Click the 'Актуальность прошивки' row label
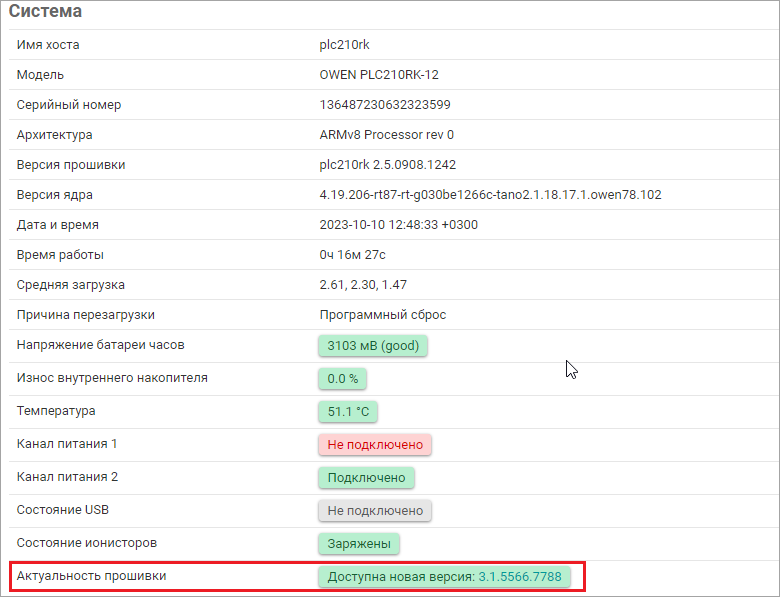Image resolution: width=780 pixels, height=597 pixels. pyautogui.click(x=92, y=576)
